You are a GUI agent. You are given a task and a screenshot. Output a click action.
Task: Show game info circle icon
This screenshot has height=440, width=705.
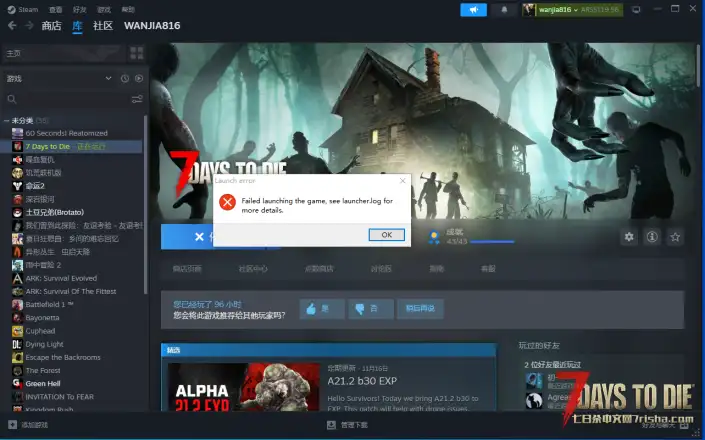tap(652, 236)
